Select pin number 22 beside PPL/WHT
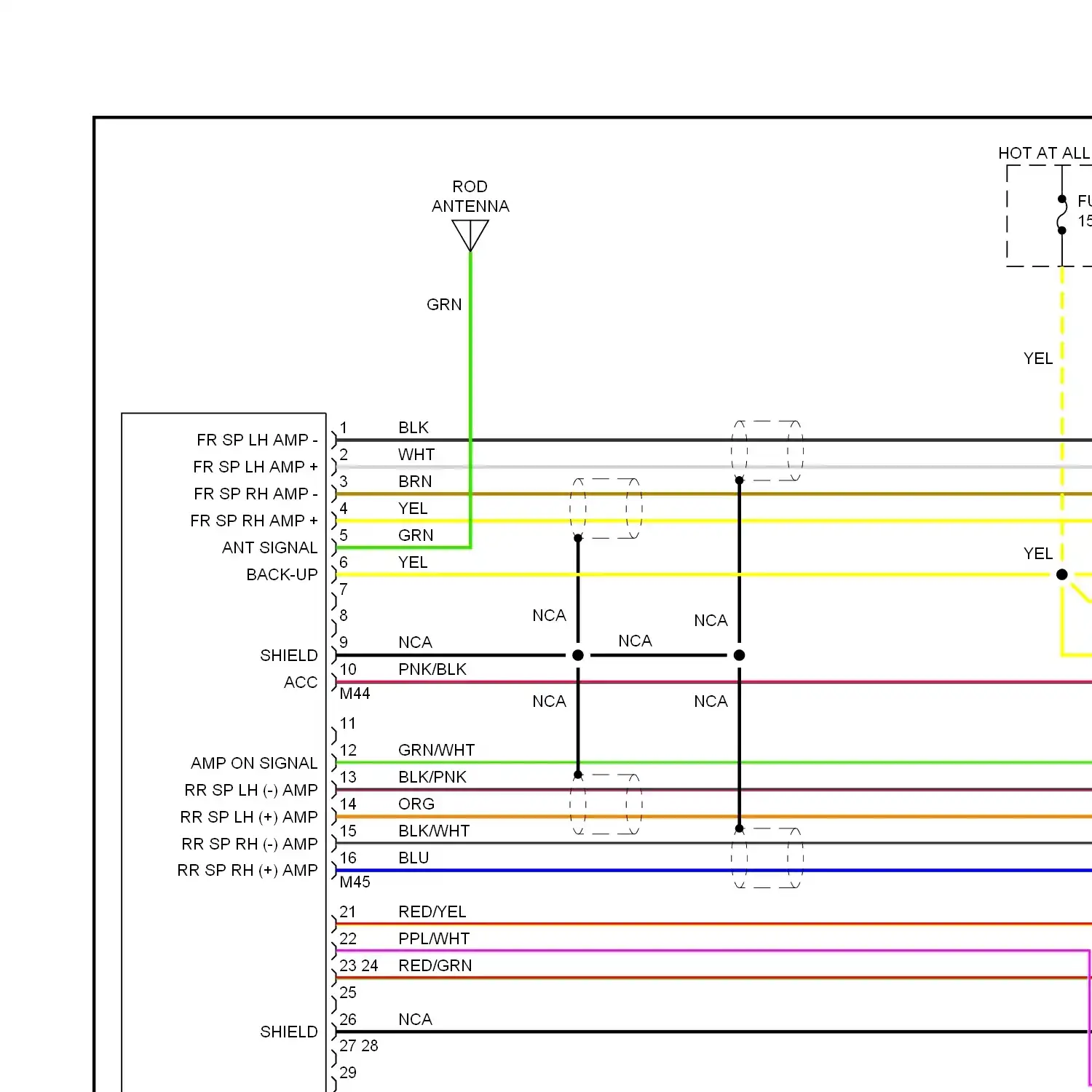The height and width of the screenshot is (1092, 1092). (348, 938)
